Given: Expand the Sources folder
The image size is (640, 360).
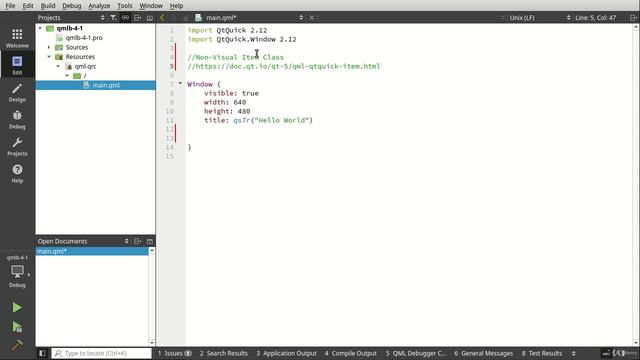Looking at the screenshot, I should pyautogui.click(x=49, y=47).
